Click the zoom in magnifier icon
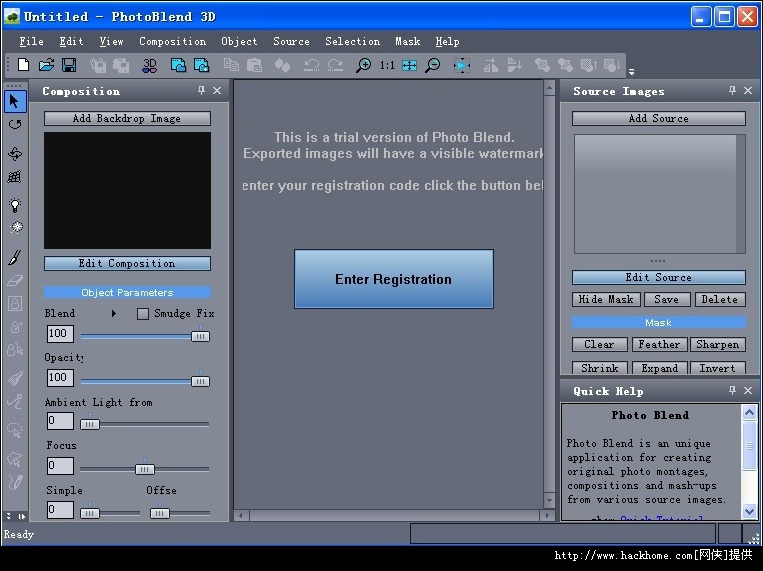Image resolution: width=763 pixels, height=571 pixels. 363,65
